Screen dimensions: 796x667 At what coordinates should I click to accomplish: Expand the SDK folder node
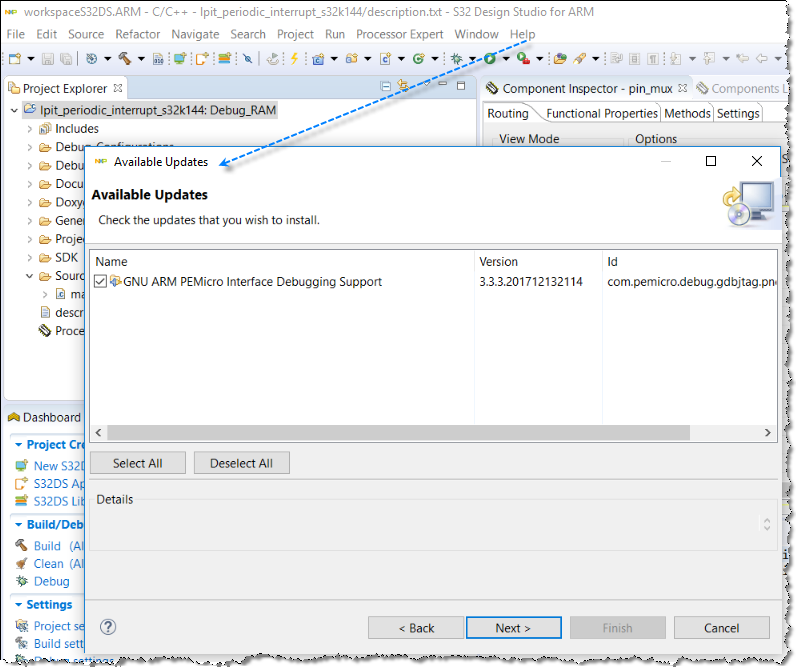[x=29, y=257]
